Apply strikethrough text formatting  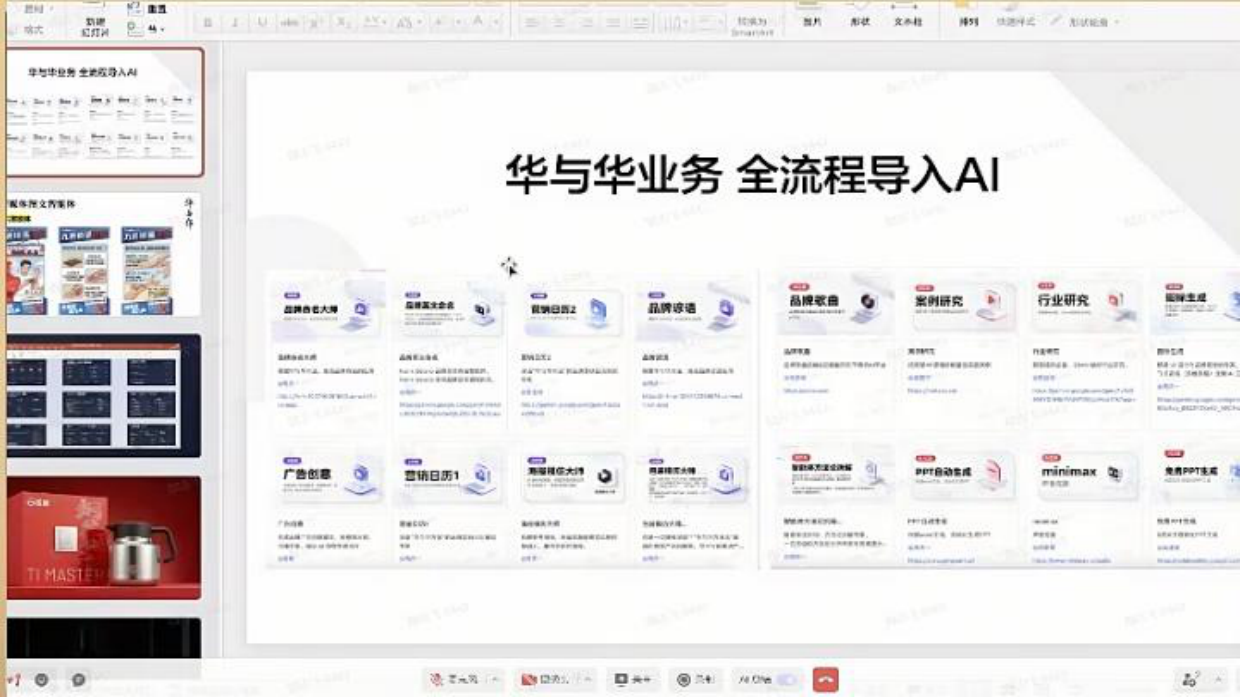click(289, 22)
